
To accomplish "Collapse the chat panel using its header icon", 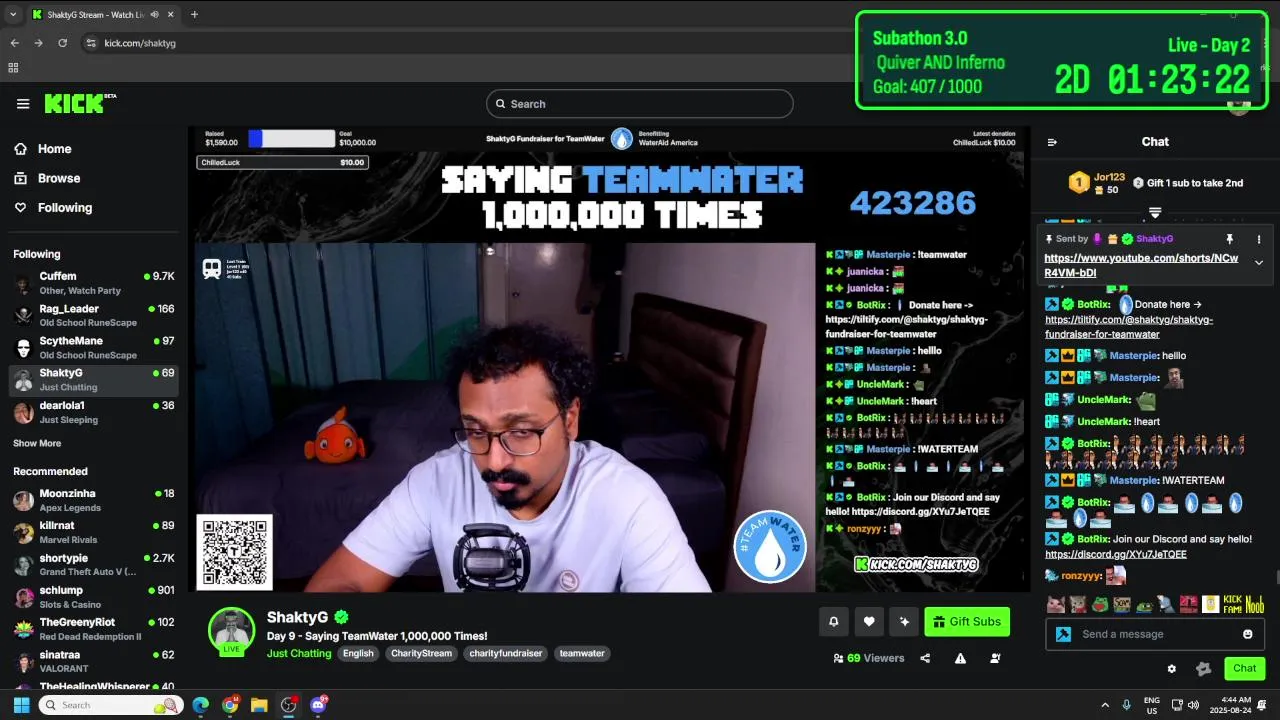I will coord(1052,142).
